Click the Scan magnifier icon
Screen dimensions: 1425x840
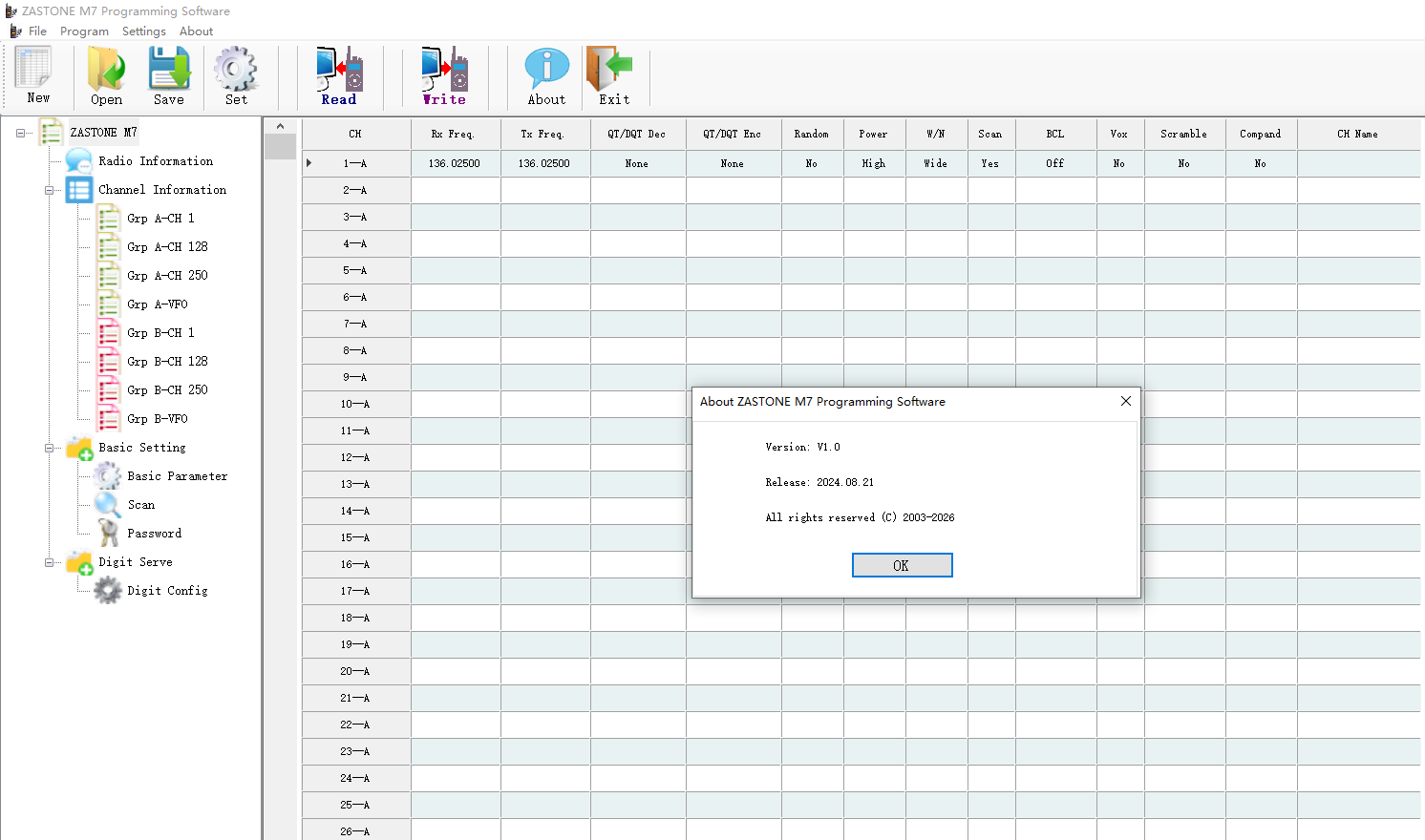(108, 505)
